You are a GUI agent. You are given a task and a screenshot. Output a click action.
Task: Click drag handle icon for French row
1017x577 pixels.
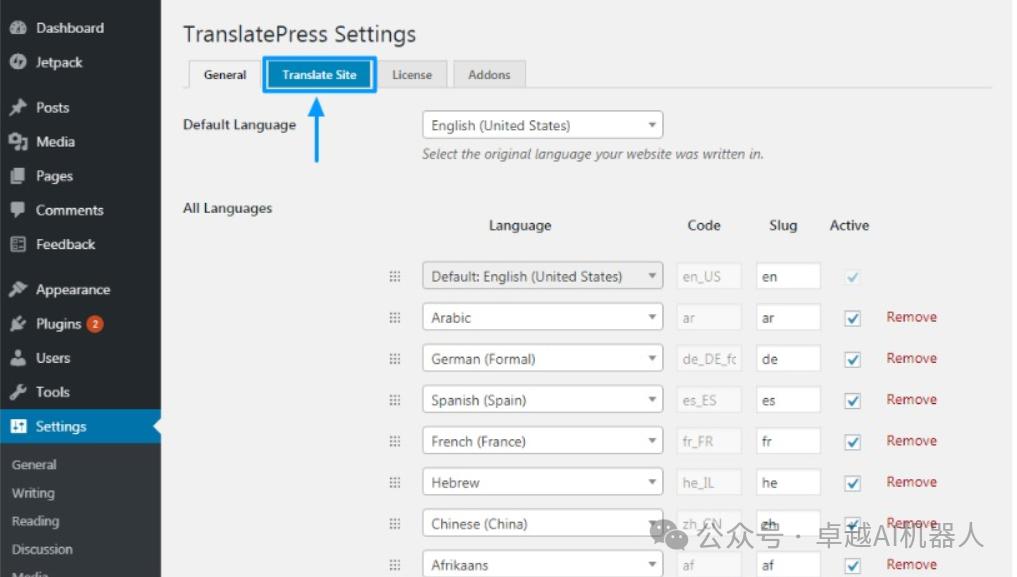click(394, 442)
